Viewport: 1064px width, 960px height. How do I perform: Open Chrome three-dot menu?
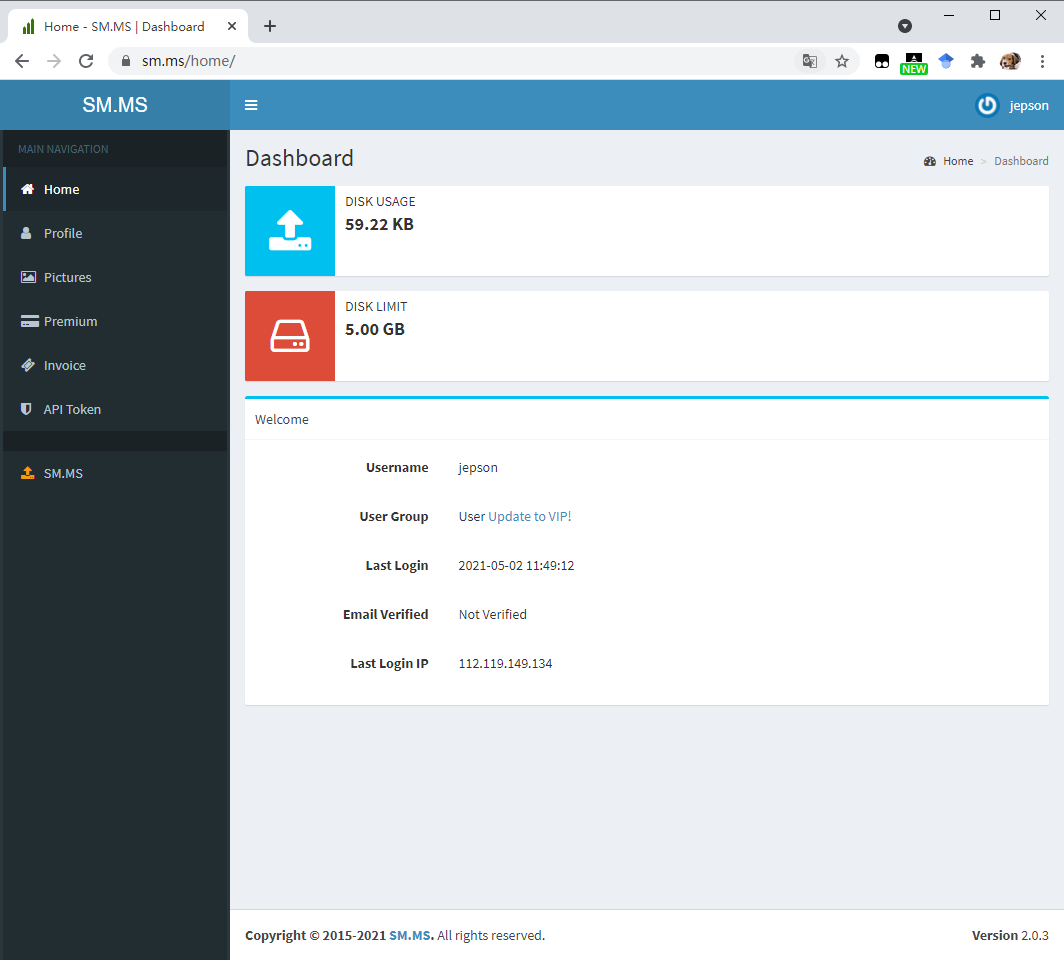coord(1042,61)
